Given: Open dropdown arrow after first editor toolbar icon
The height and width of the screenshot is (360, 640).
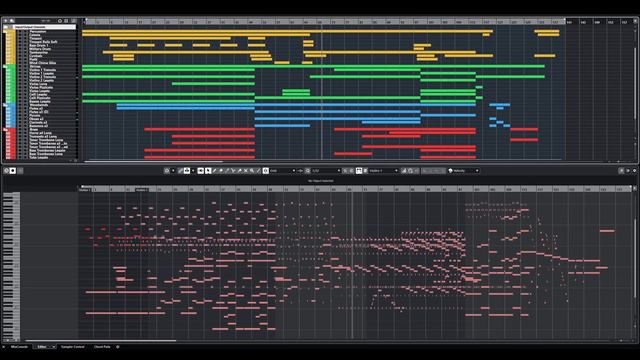Looking at the screenshot, I should 173,171.
